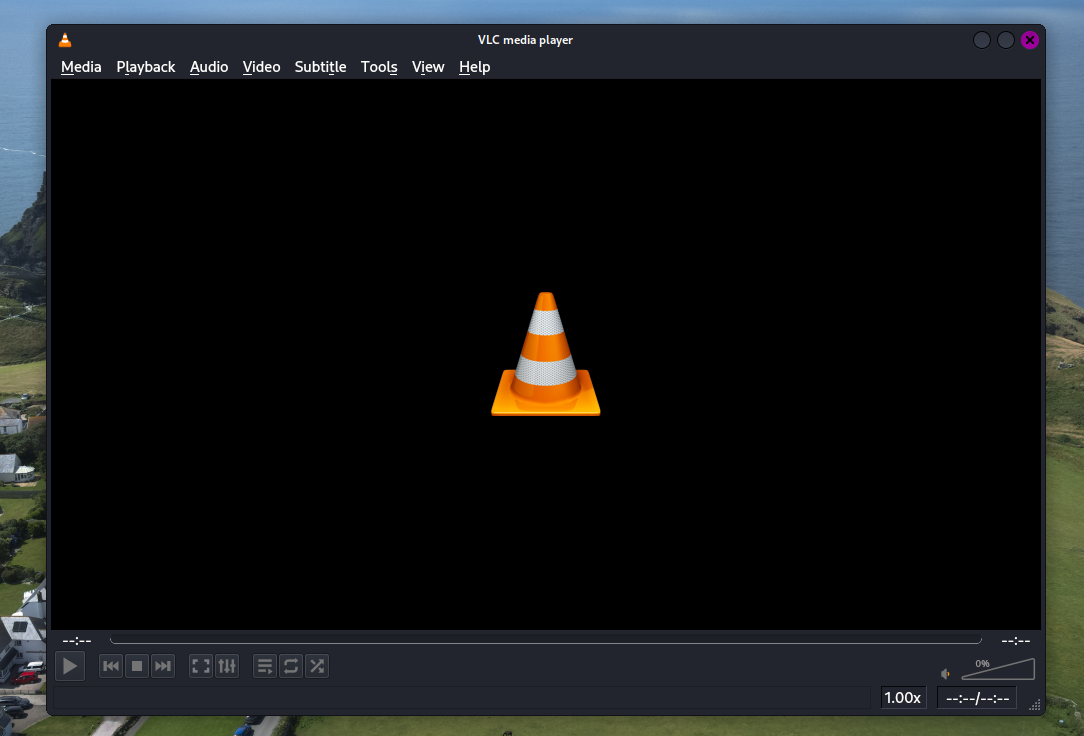Viewport: 1084px width, 736px height.
Task: Show extended settings and effects
Action: pyautogui.click(x=227, y=666)
